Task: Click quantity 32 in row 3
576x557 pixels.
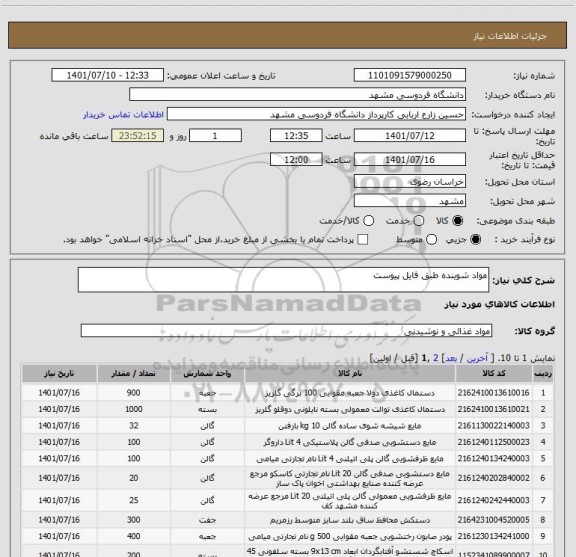Action: [x=134, y=426]
